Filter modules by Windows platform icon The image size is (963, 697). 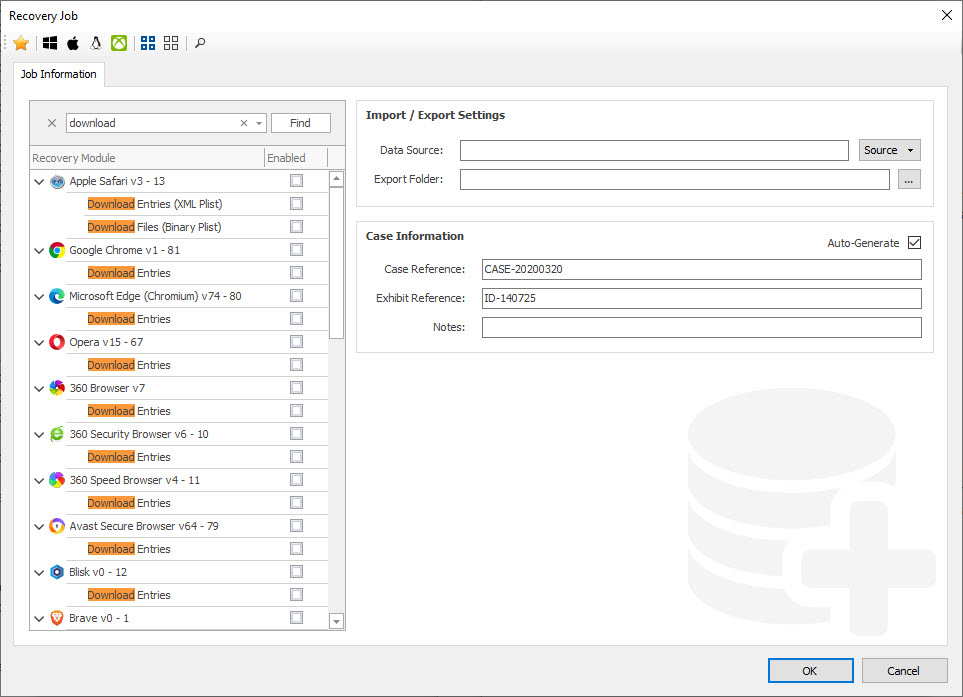50,43
